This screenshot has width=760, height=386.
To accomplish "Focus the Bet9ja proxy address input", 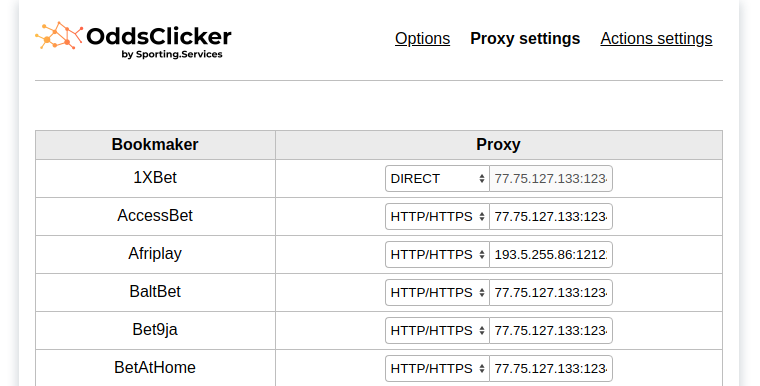I will click(551, 330).
